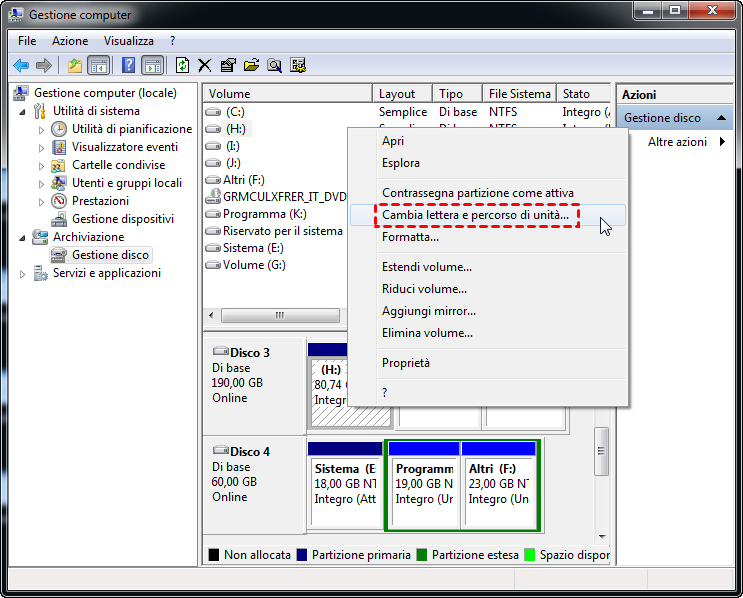Click the Disco 4 disk icon
The width and height of the screenshot is (743, 598).
tap(221, 450)
